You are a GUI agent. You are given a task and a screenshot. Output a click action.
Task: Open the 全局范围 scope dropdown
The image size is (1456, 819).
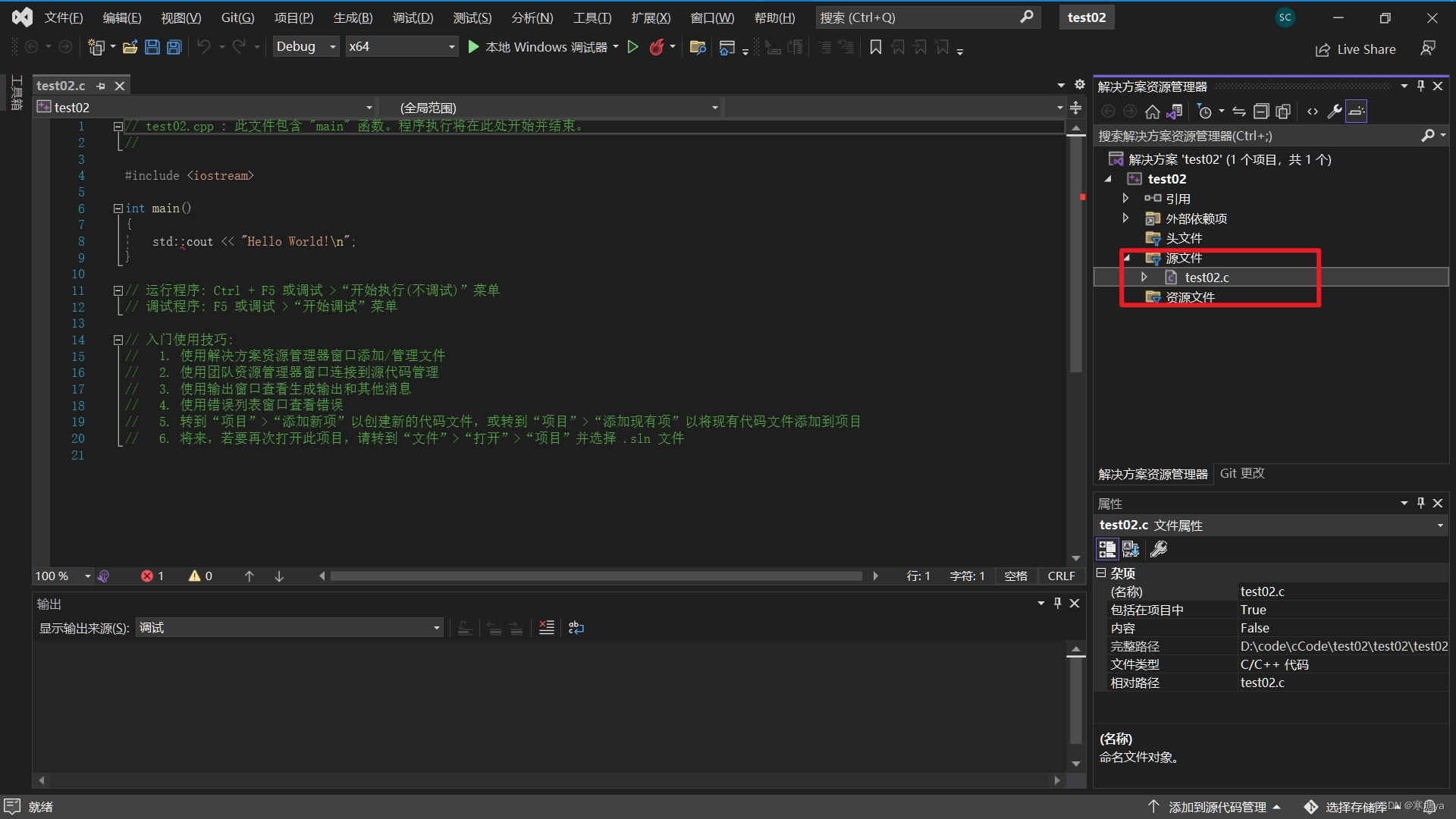[x=551, y=108]
